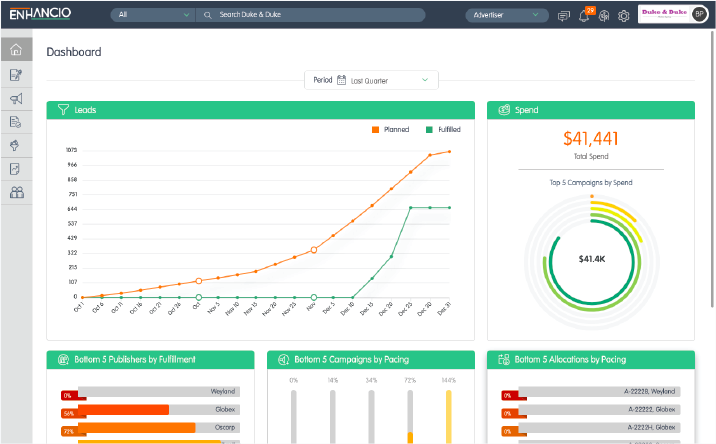
Task: Click the A-2222H, Globex allocation bar
Action: [599, 428]
